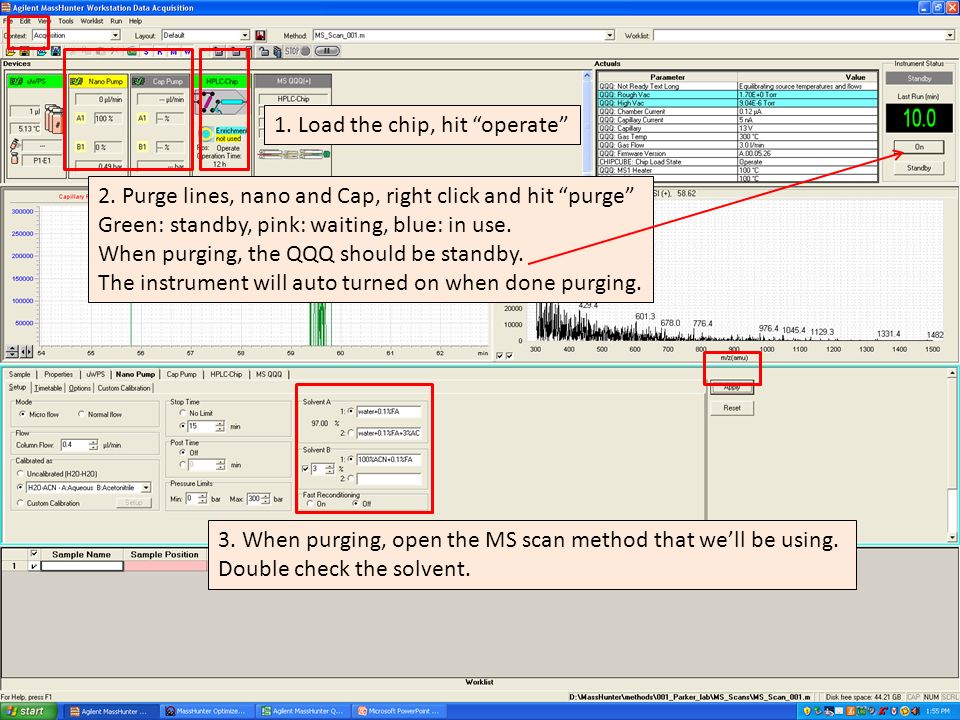This screenshot has width=960, height=720.
Task: Click the uWPS device status icon
Action: coord(15,81)
